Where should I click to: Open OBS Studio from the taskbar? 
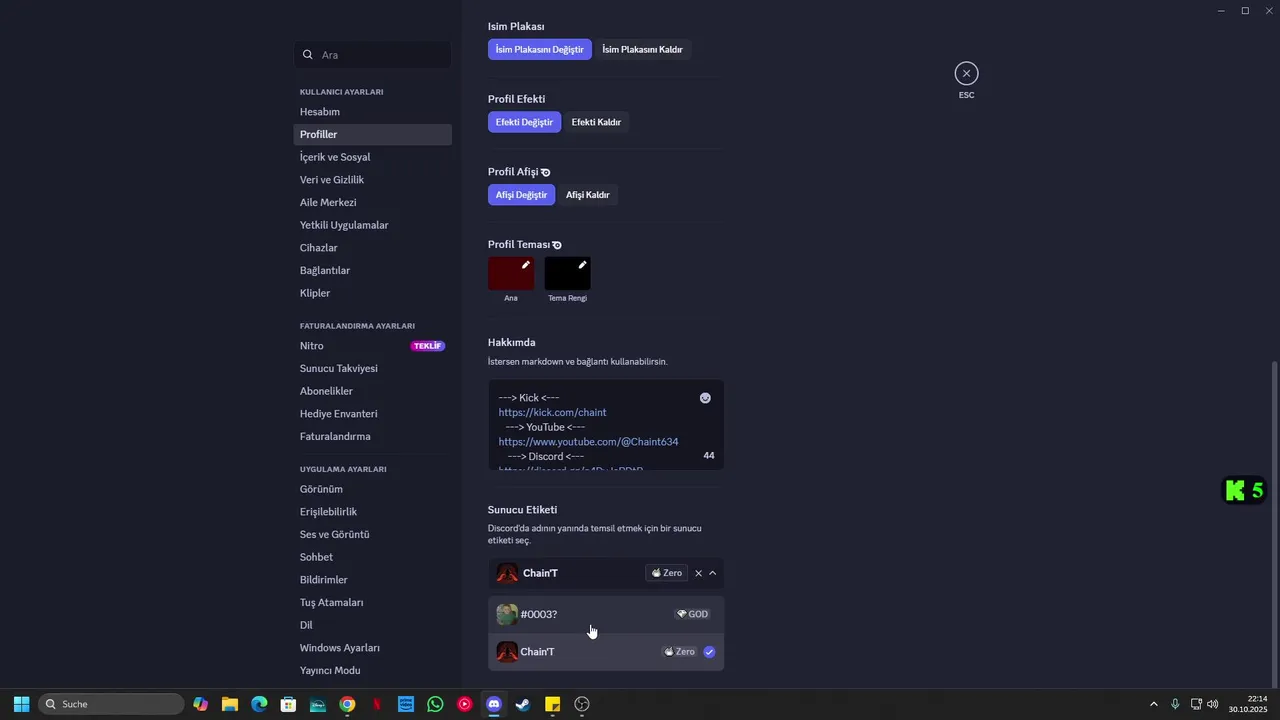point(582,704)
